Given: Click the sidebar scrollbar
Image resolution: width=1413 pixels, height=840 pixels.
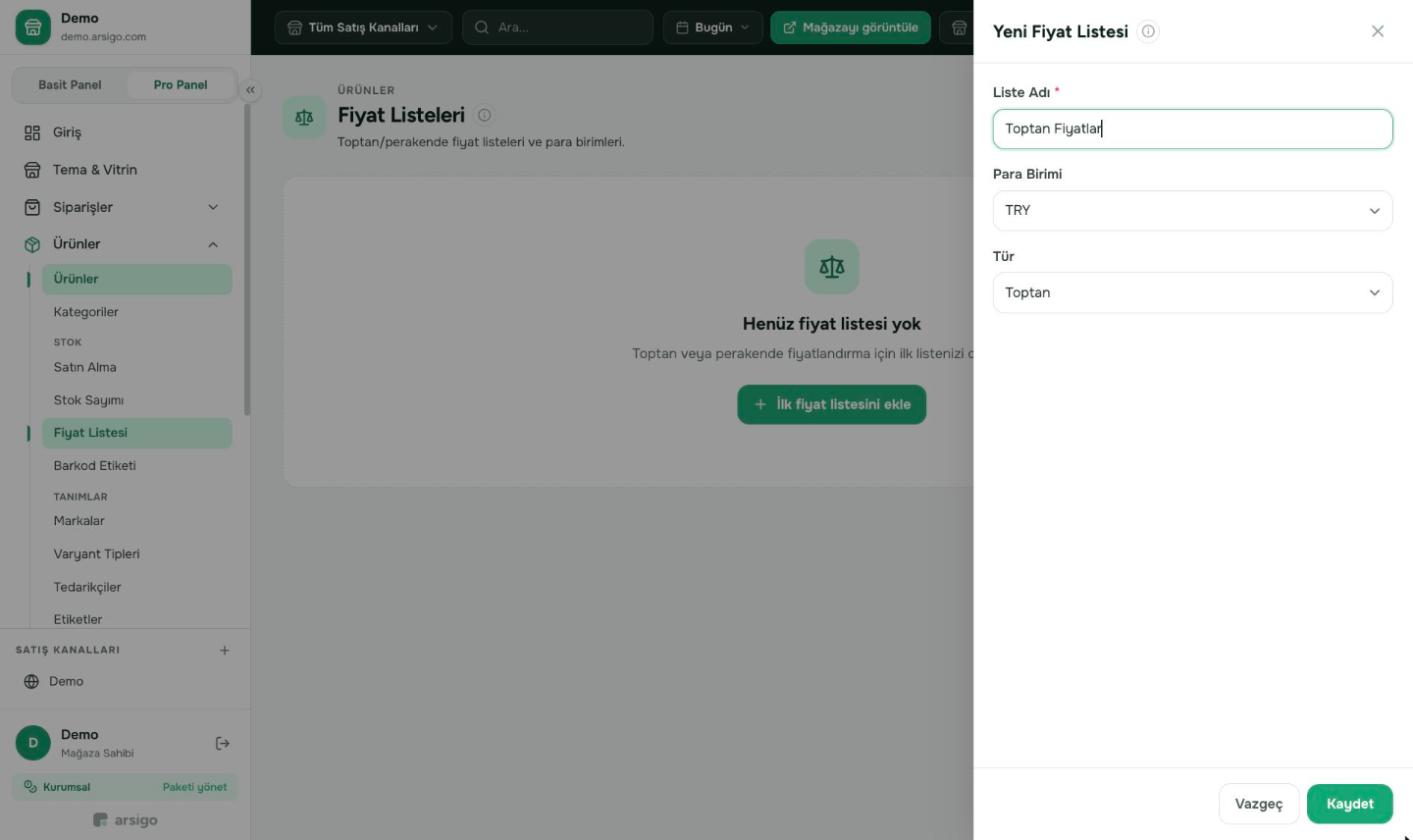Looking at the screenshot, I should 247,260.
